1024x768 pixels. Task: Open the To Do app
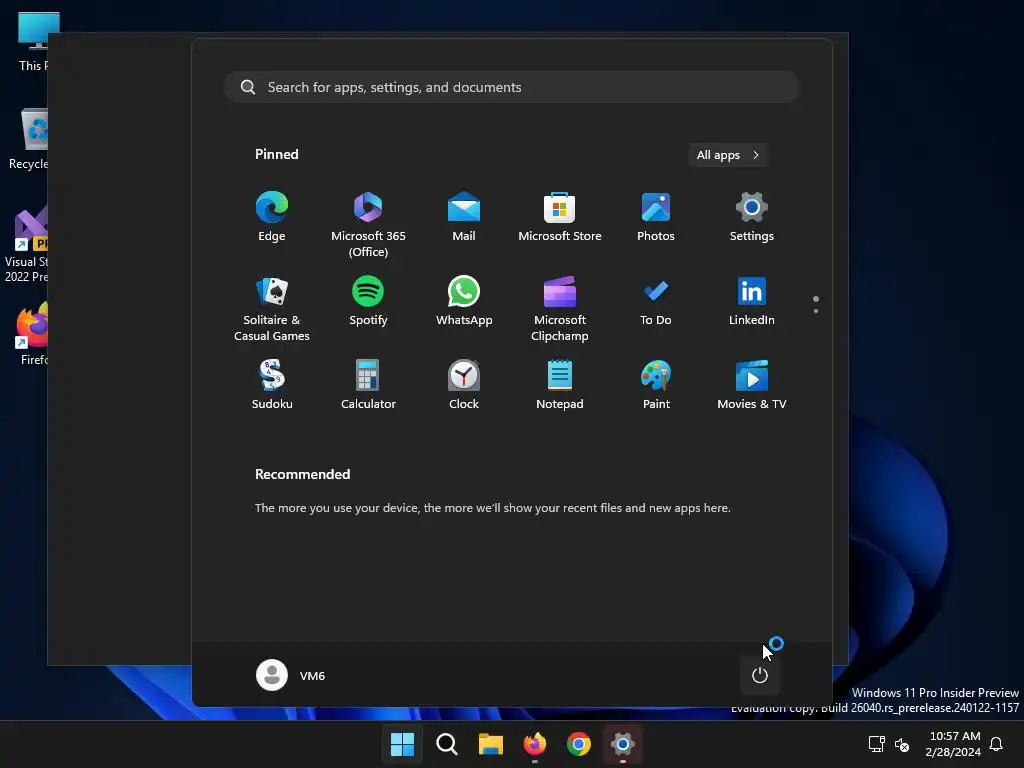tap(656, 302)
